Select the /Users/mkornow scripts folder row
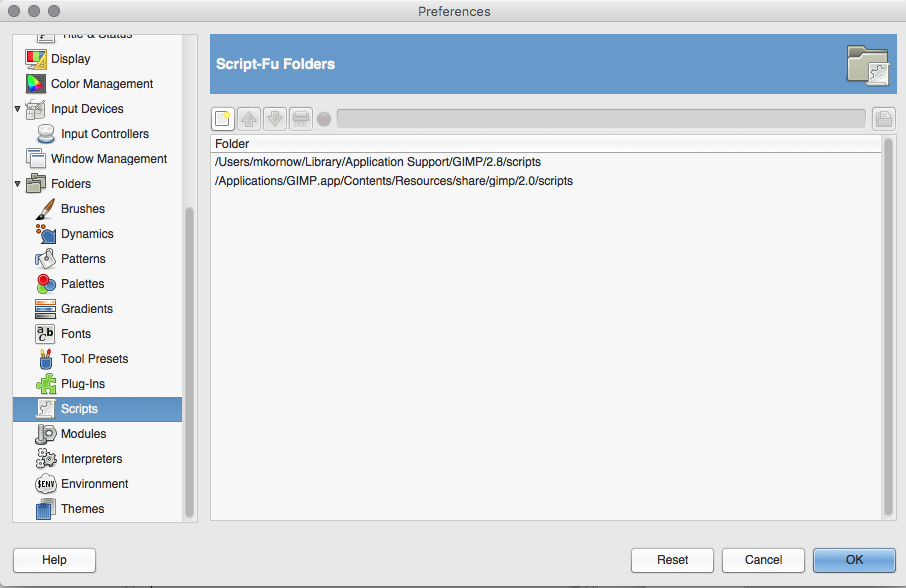This screenshot has width=906, height=588. 545,162
